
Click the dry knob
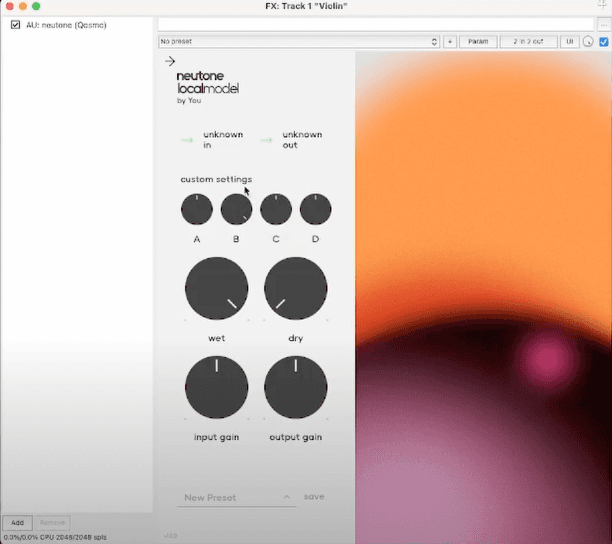click(x=296, y=288)
